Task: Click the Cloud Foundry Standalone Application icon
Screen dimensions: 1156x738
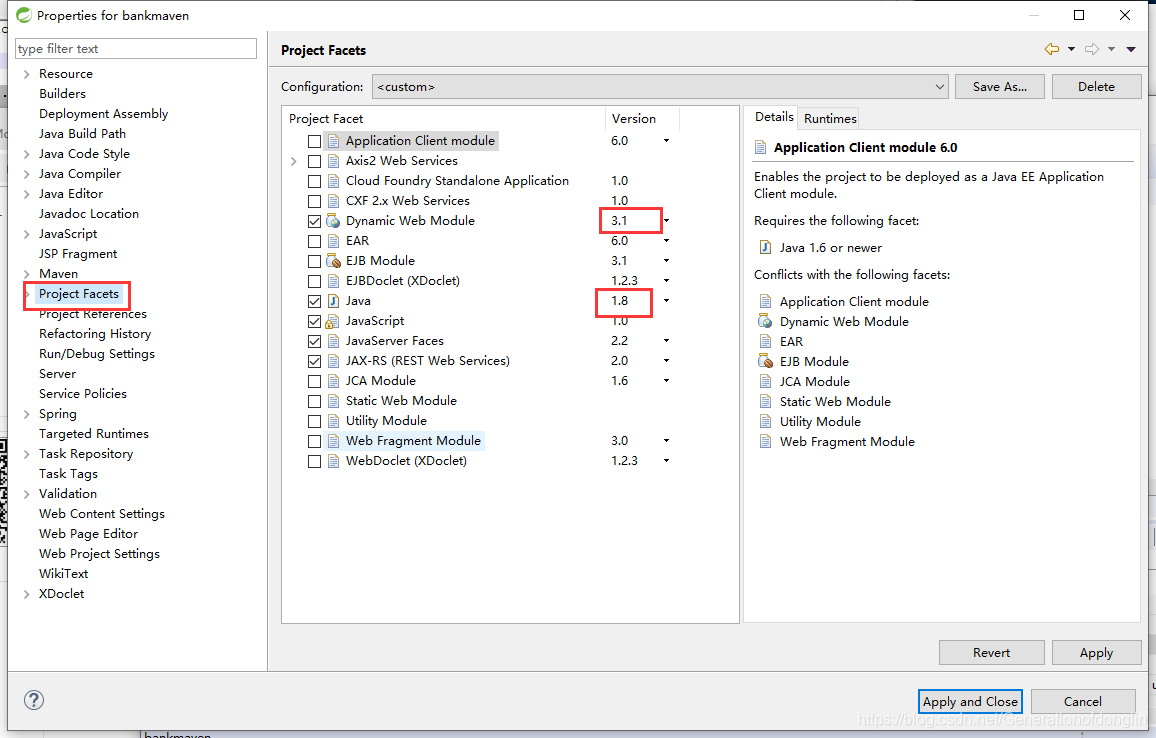Action: click(x=333, y=181)
